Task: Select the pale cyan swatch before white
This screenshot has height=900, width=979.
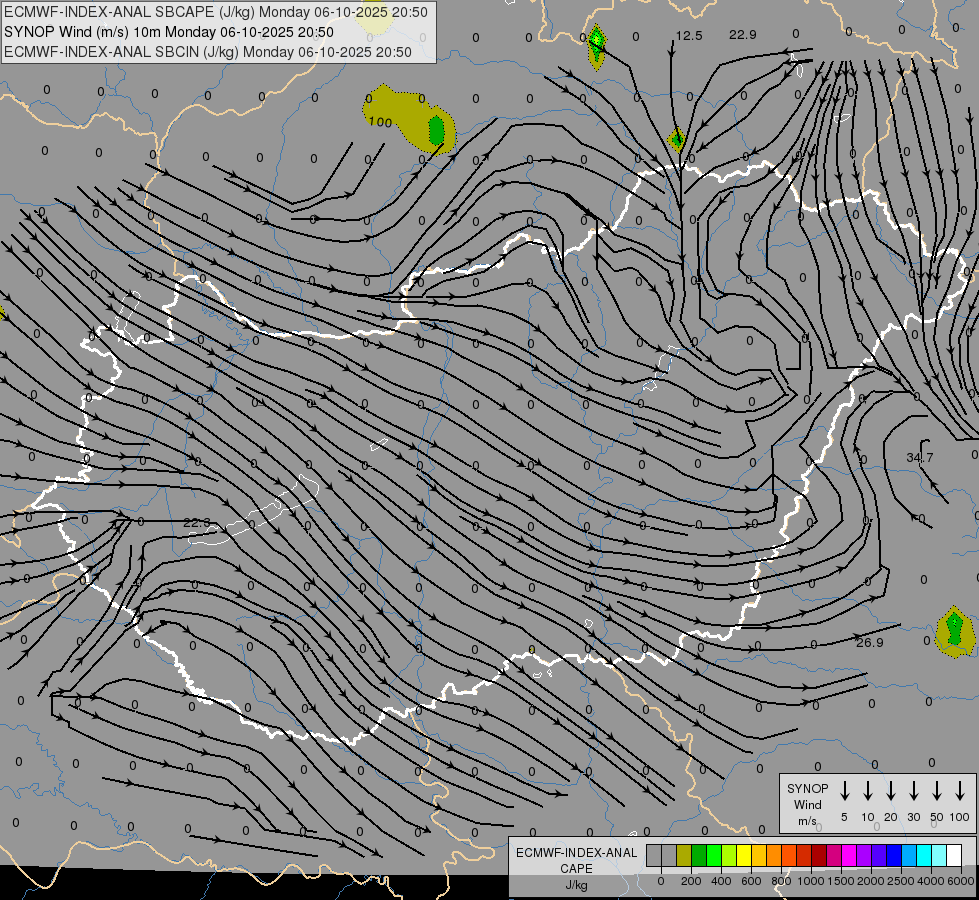Action: coord(939,855)
